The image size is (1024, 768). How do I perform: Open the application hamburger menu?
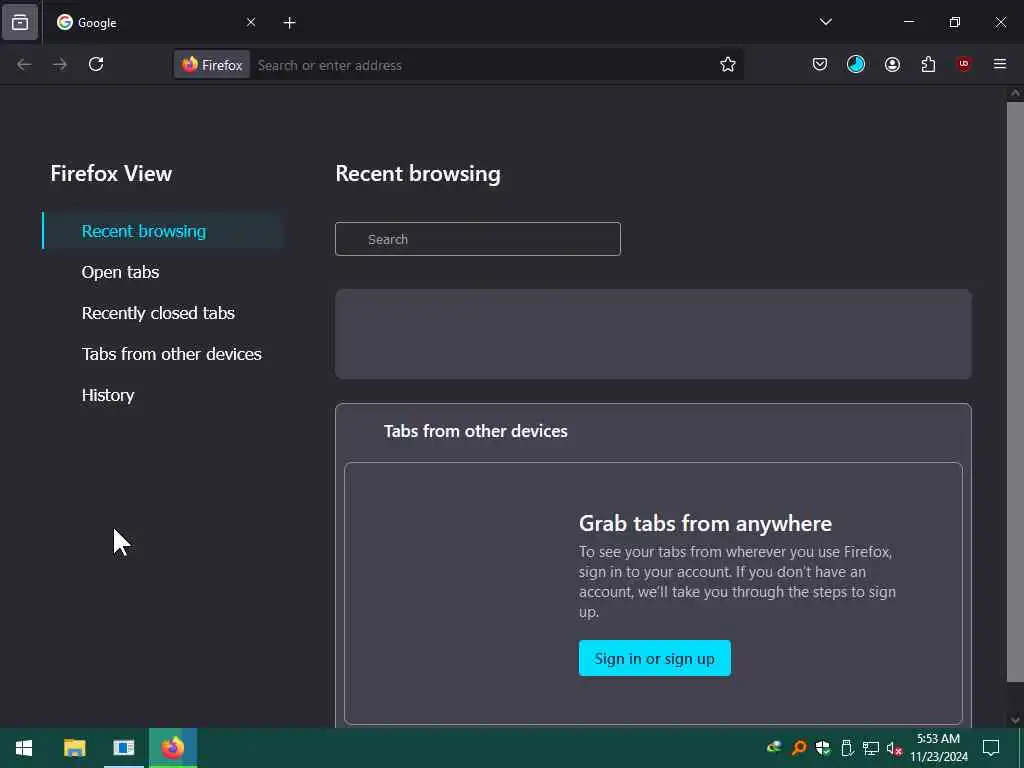tap(1000, 64)
